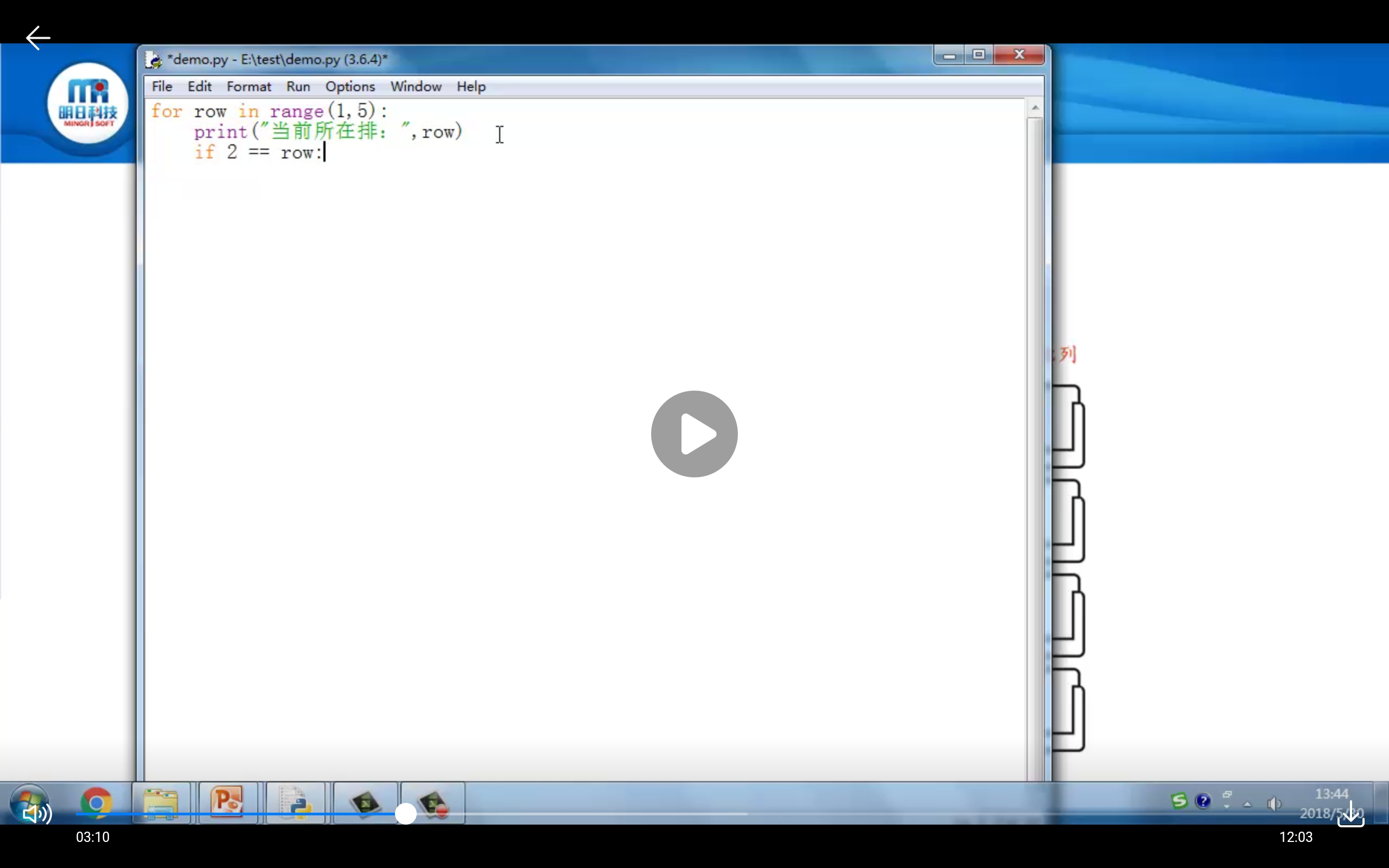The image size is (1389, 868).
Task: Click the Sogou input tray icon
Action: [1179, 801]
